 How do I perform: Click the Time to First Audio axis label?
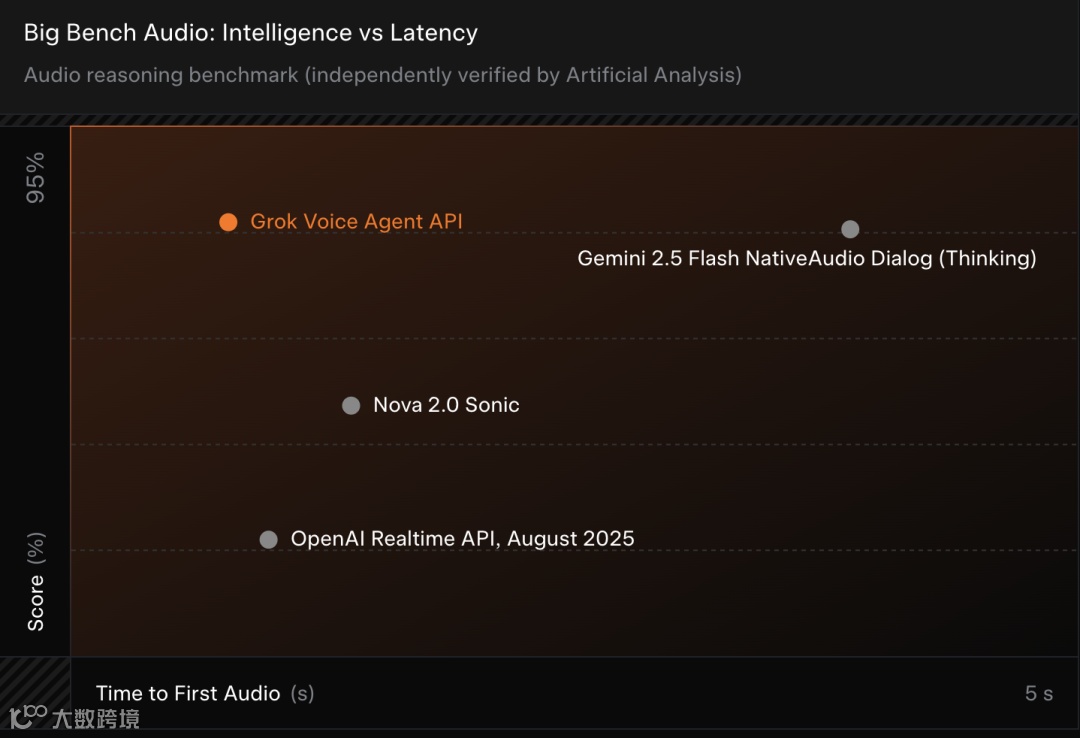point(188,693)
